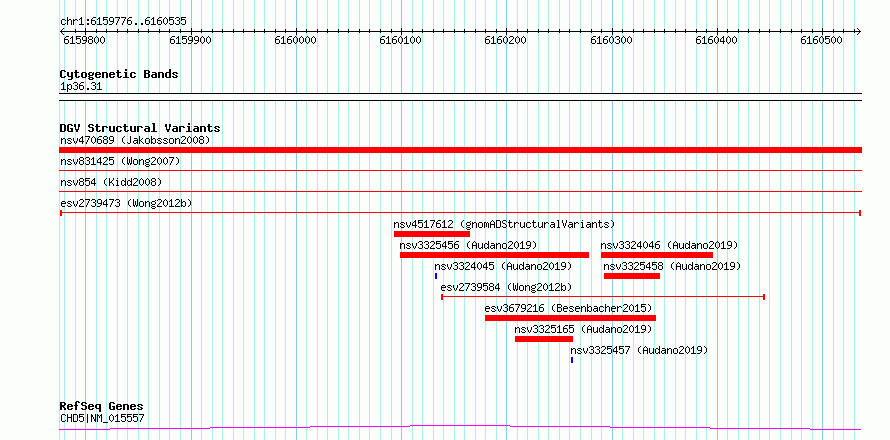Open nsv3325457 (Audano2019) variant label
Screen dimensions: 890x440
tap(639, 350)
